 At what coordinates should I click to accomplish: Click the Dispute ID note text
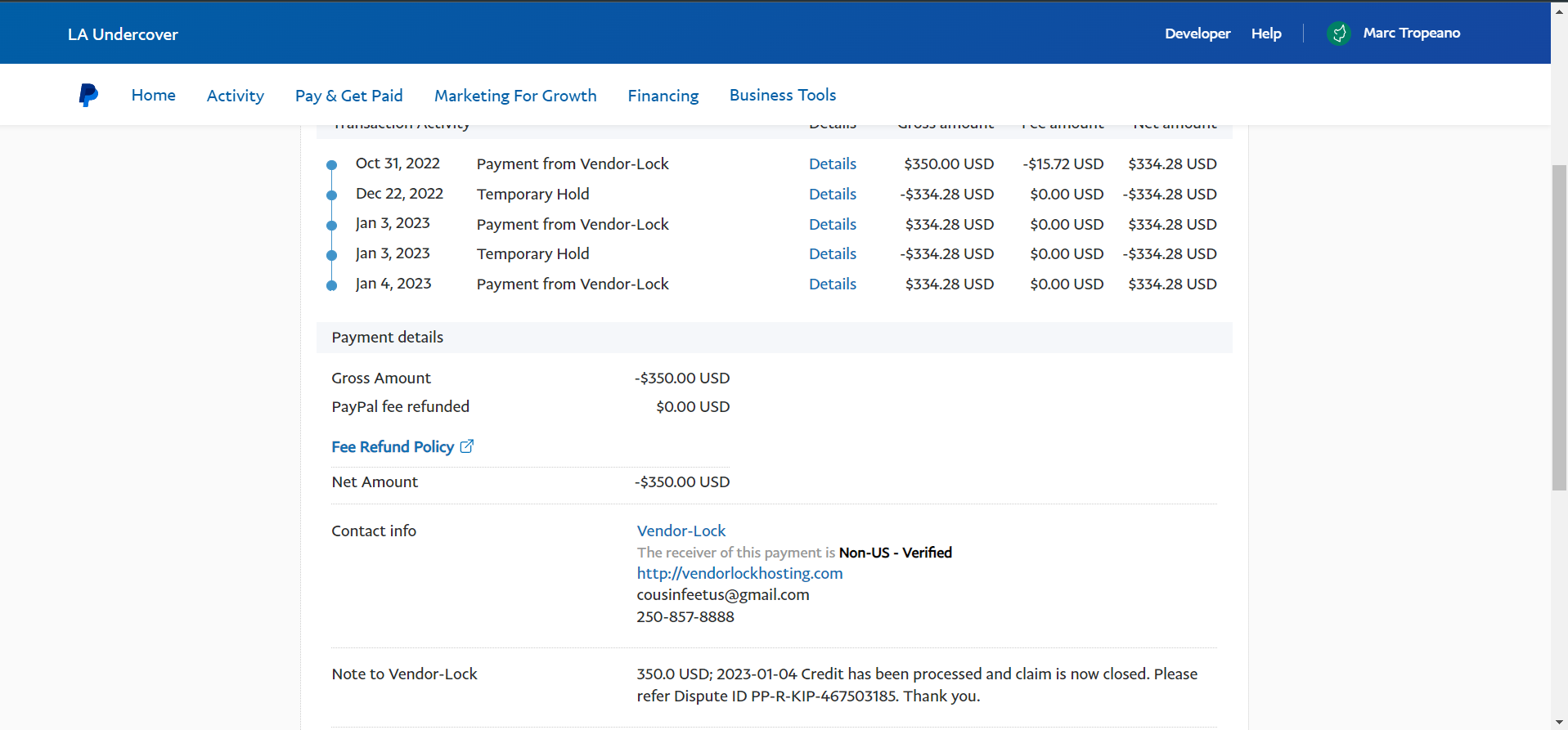pos(917,684)
